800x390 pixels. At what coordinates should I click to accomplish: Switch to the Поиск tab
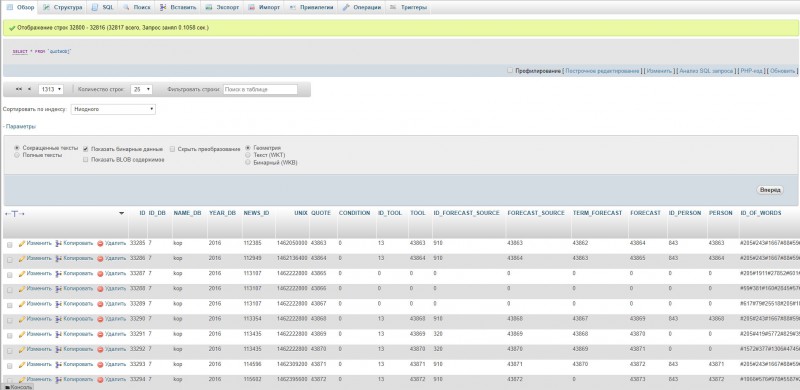coord(137,7)
